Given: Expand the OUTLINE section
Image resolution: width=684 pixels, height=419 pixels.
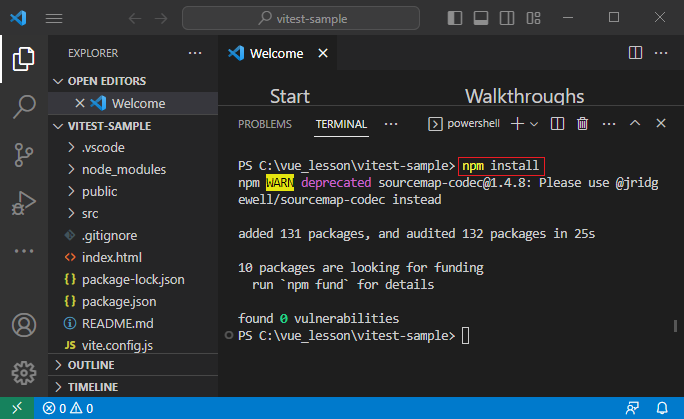Looking at the screenshot, I should pos(133,365).
